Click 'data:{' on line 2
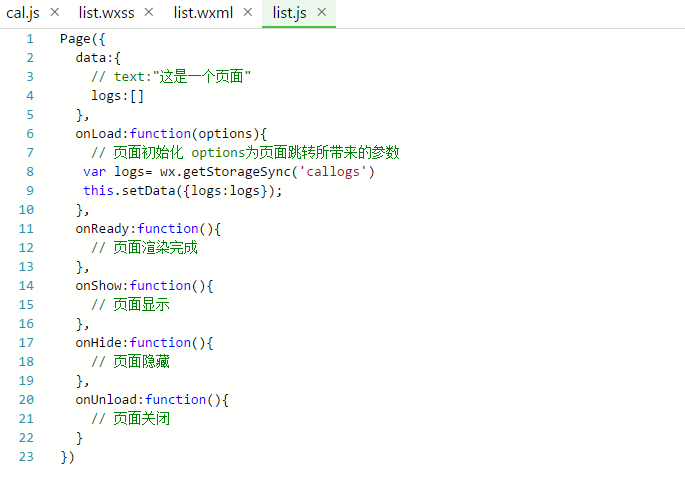This screenshot has width=685, height=498. click(x=98, y=58)
